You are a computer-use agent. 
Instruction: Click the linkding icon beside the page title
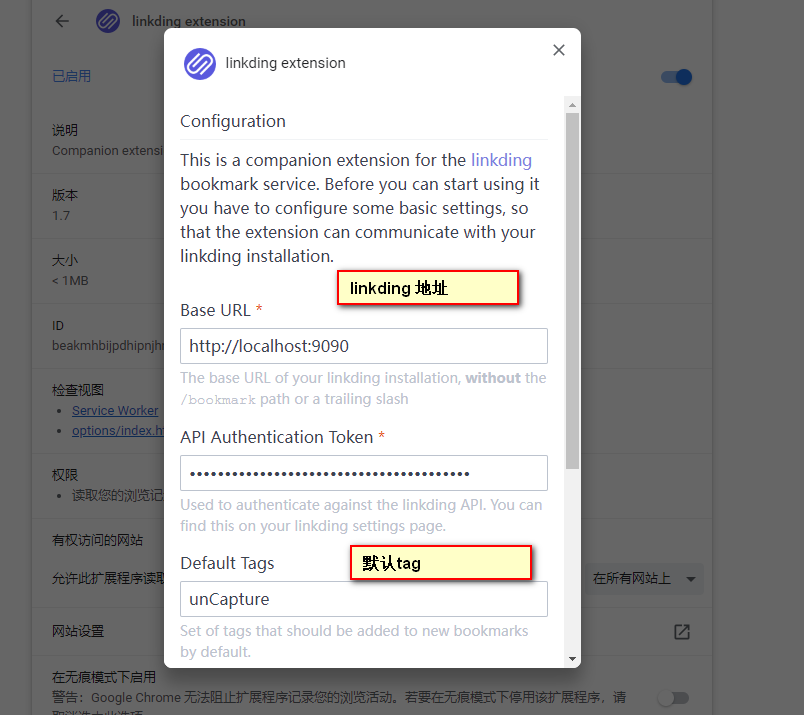(107, 20)
